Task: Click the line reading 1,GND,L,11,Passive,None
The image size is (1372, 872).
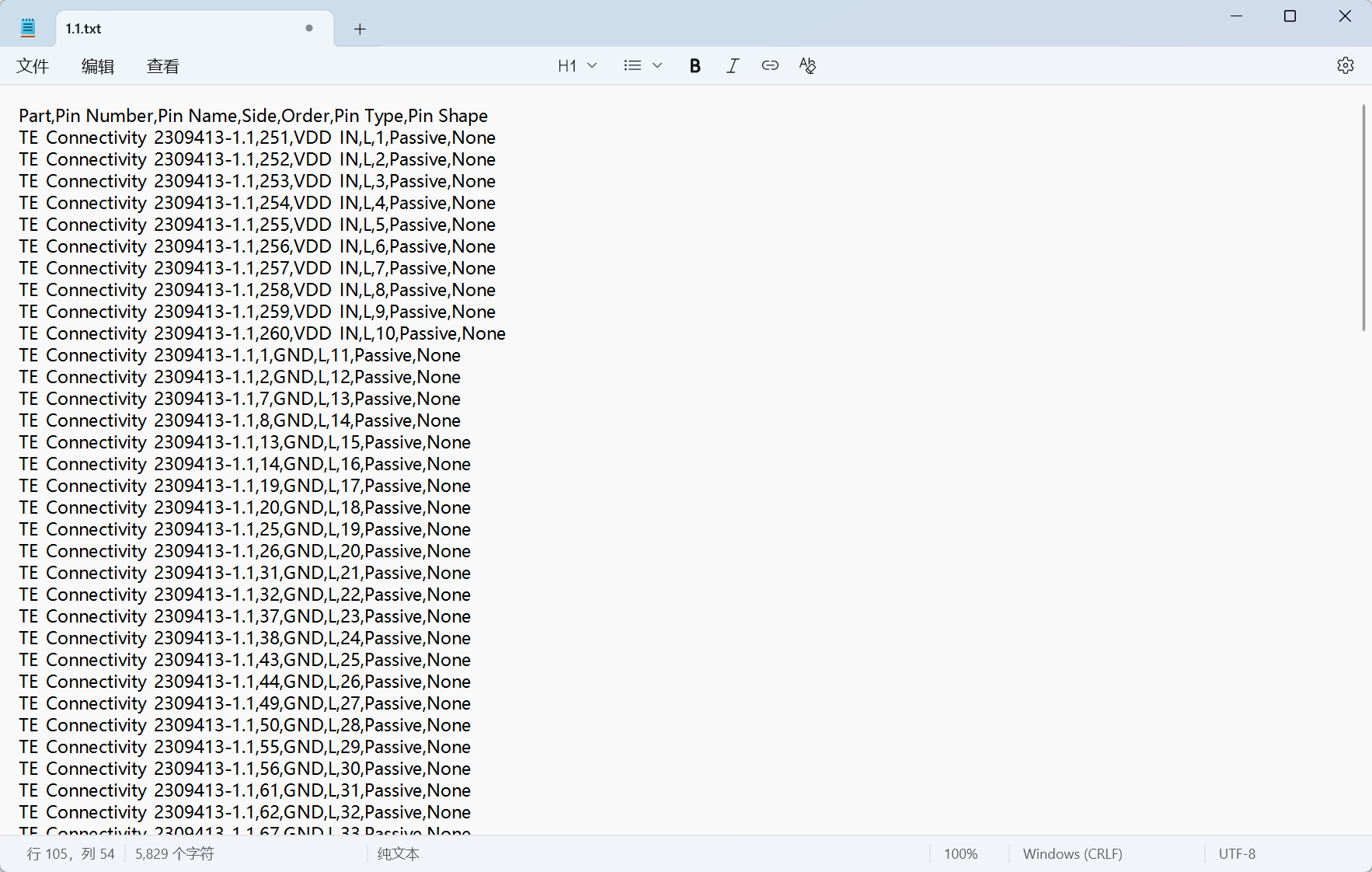Action: click(240, 355)
